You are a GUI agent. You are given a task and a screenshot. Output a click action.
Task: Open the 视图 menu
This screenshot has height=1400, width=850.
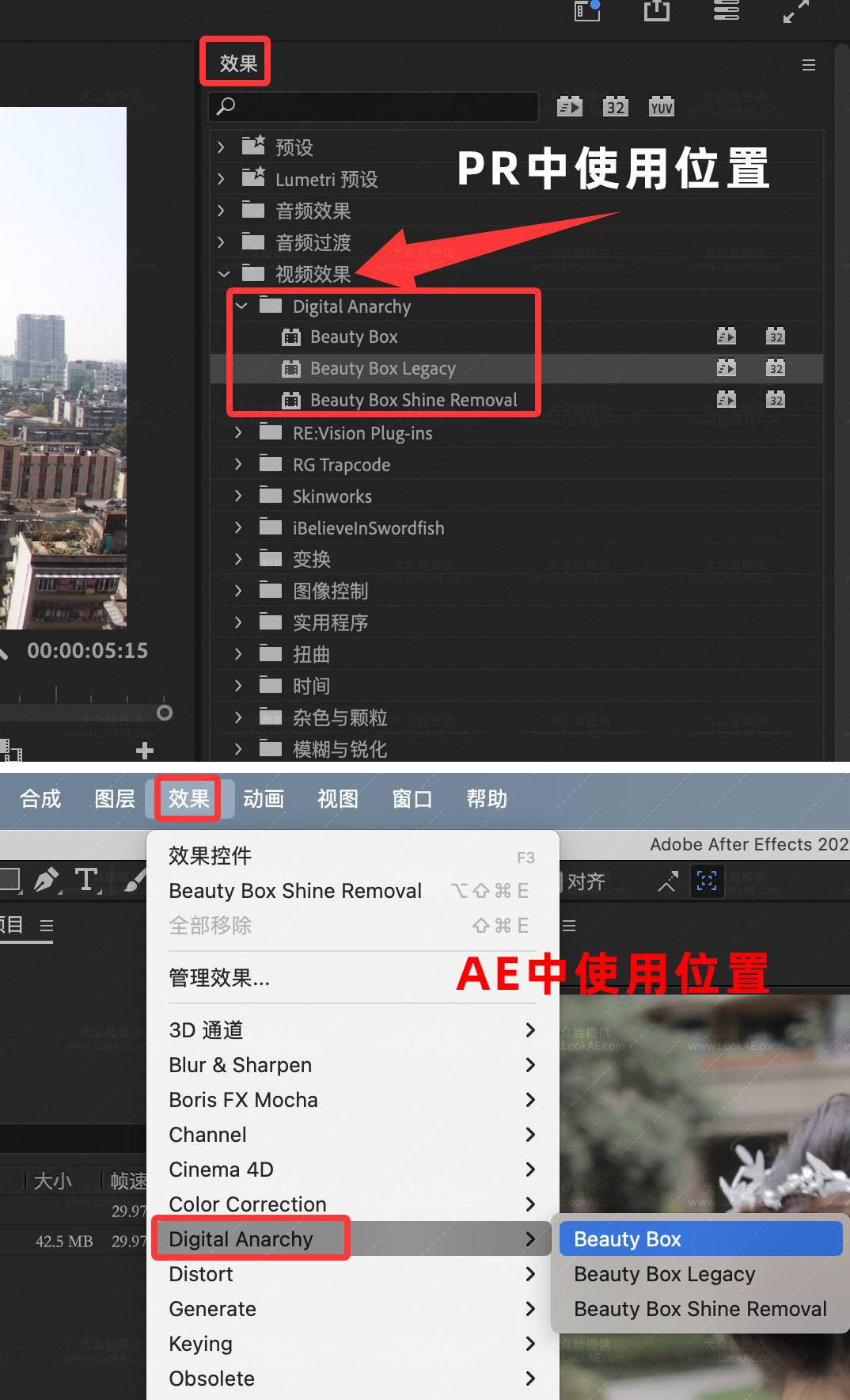(x=338, y=799)
